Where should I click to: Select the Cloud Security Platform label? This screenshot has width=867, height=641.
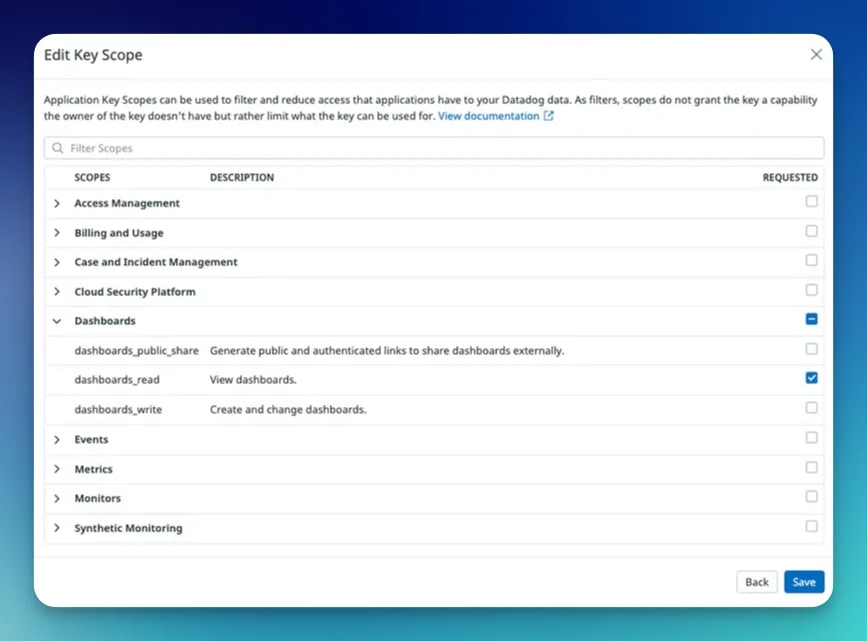135,291
